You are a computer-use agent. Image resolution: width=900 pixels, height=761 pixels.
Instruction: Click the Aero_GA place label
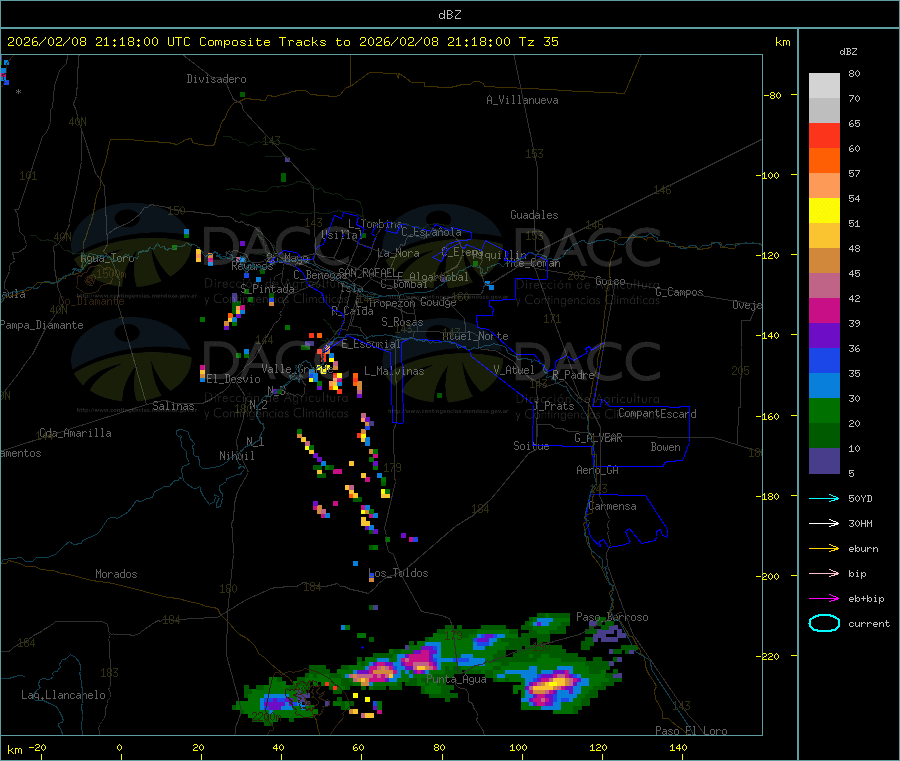point(598,470)
